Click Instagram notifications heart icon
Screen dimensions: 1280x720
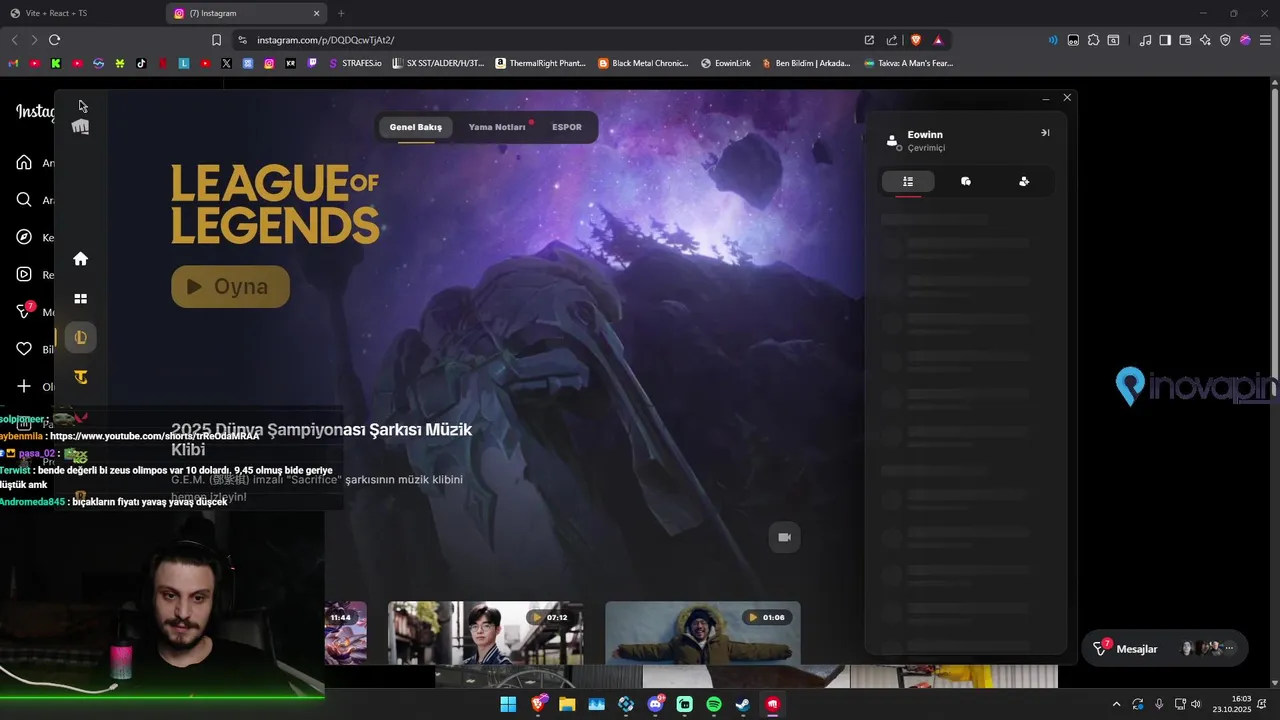(24, 349)
